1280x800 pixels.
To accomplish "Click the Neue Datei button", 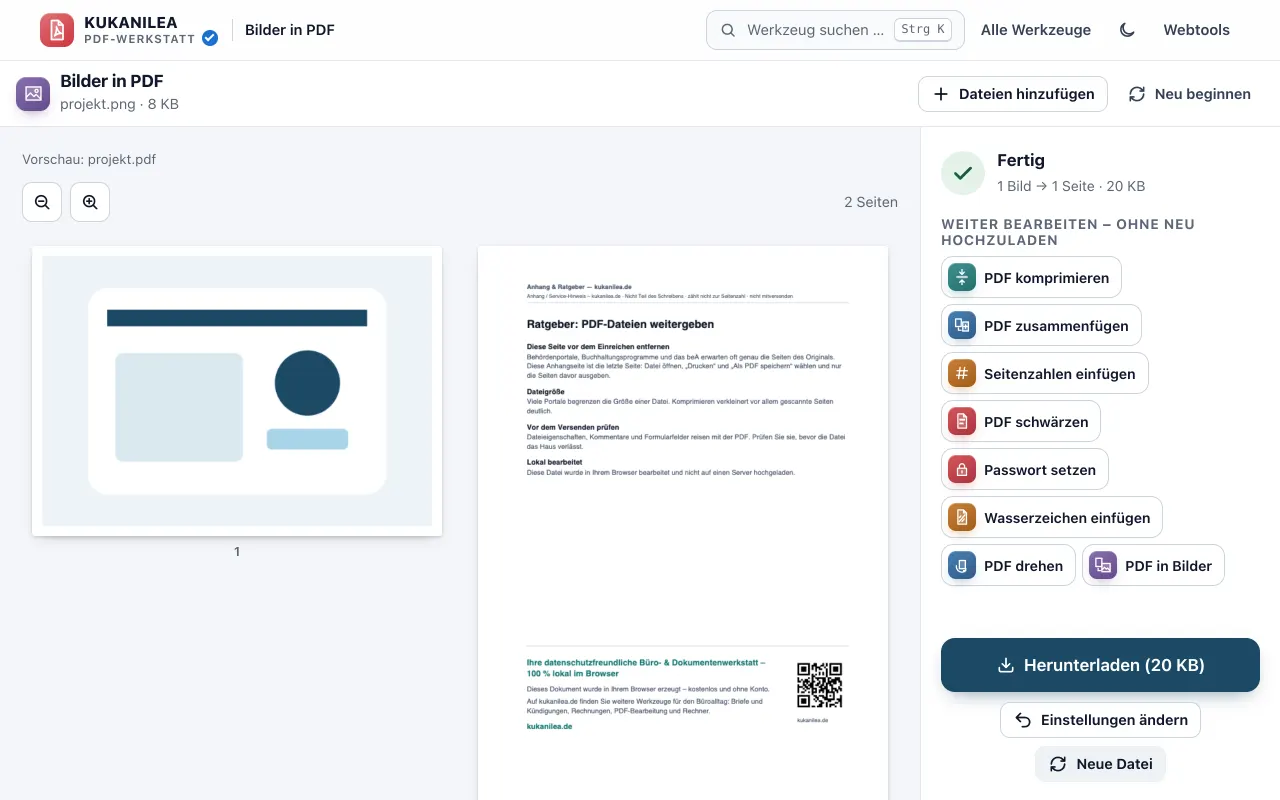I will pos(1100,764).
